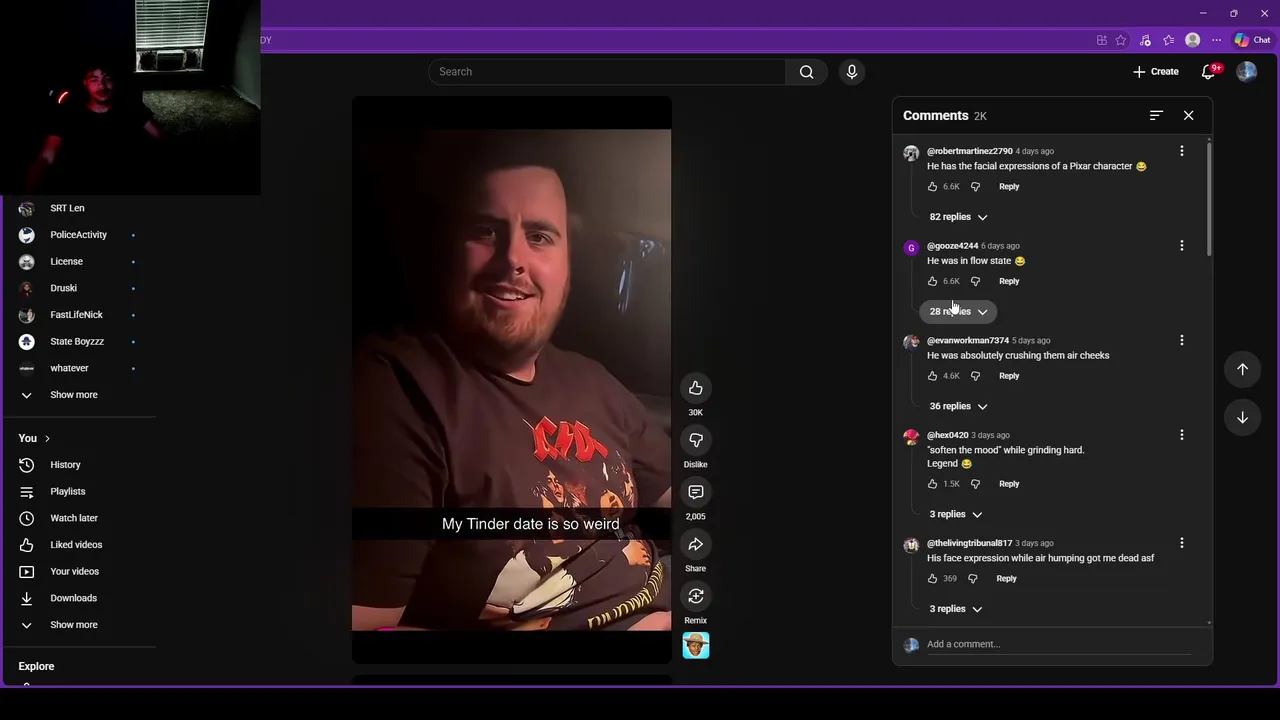This screenshot has width=1280, height=720.
Task: Expand 3 replies under thelivingtribunal817 comment
Action: [x=955, y=609]
